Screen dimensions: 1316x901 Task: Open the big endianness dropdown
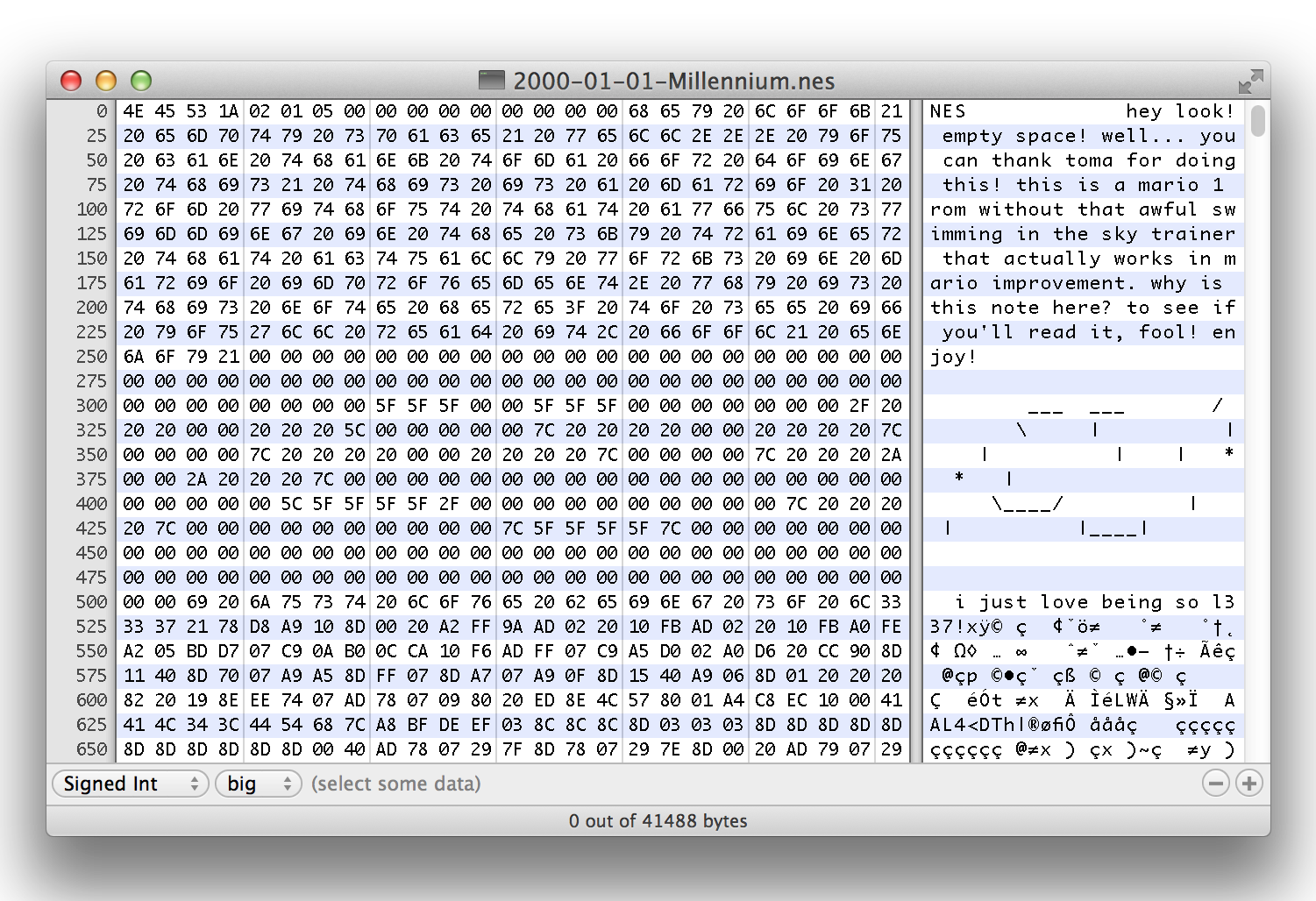coord(259,784)
